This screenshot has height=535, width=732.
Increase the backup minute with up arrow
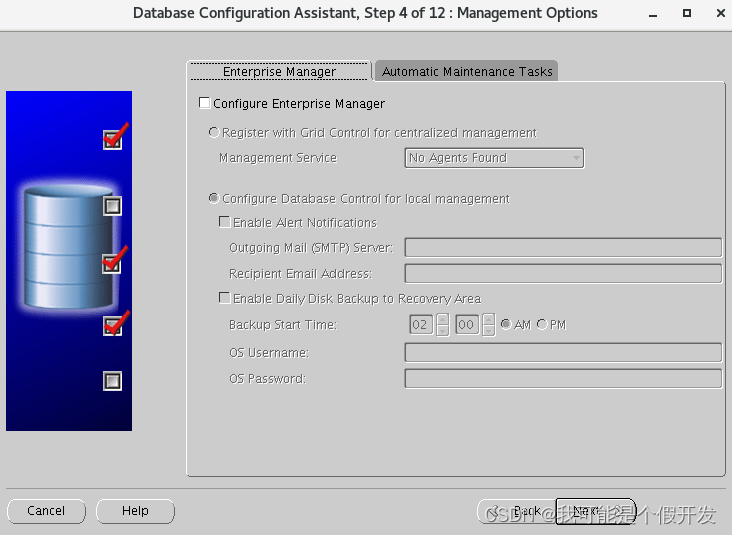(489, 319)
